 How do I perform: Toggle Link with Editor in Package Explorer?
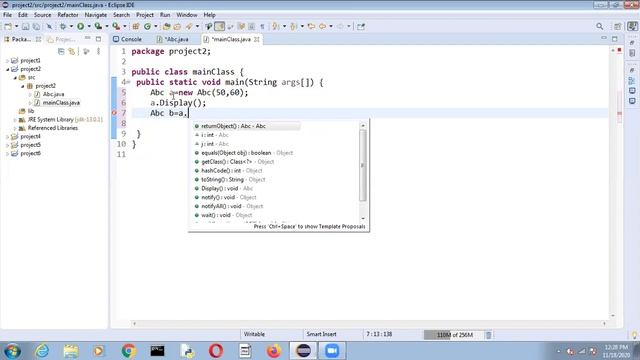(x=72, y=51)
